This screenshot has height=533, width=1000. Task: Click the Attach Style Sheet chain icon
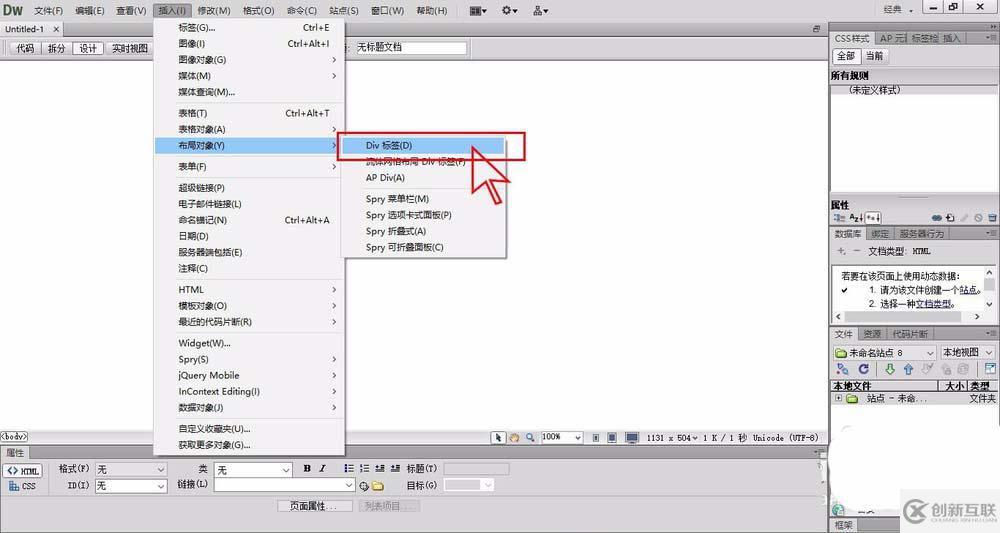coord(936,218)
